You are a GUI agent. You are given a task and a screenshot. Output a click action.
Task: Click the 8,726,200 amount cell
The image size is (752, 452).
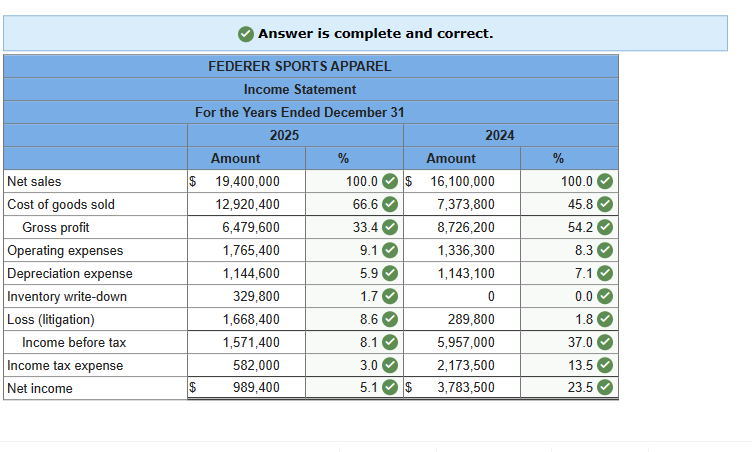pos(462,227)
